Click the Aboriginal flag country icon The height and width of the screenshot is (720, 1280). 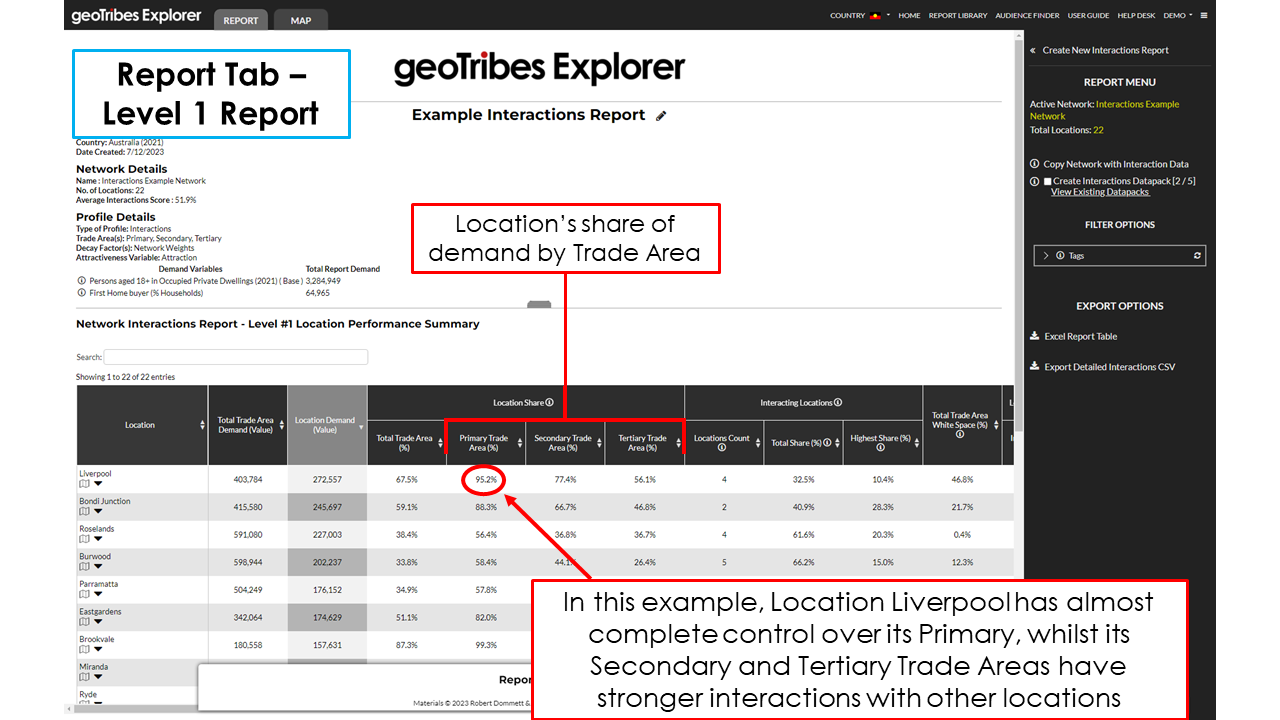(875, 16)
